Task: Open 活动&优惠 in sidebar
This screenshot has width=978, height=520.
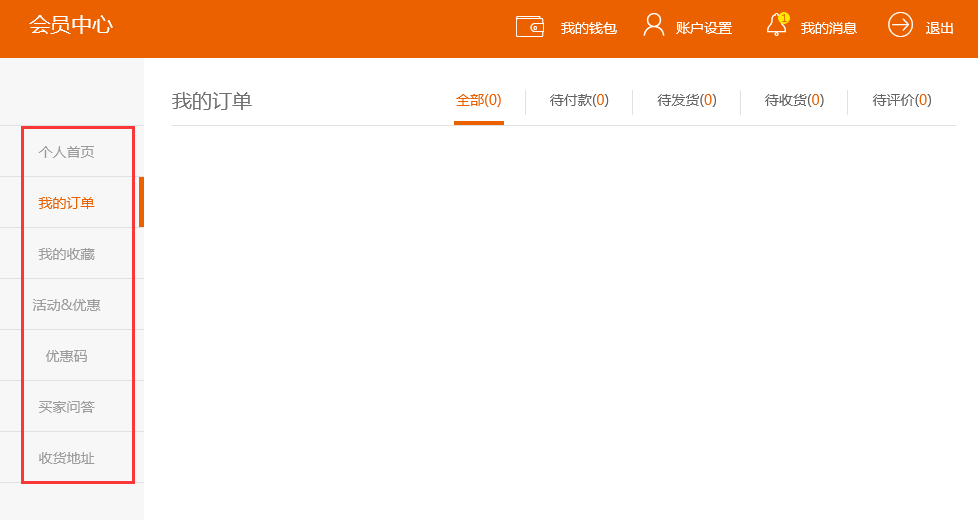Action: click(66, 305)
